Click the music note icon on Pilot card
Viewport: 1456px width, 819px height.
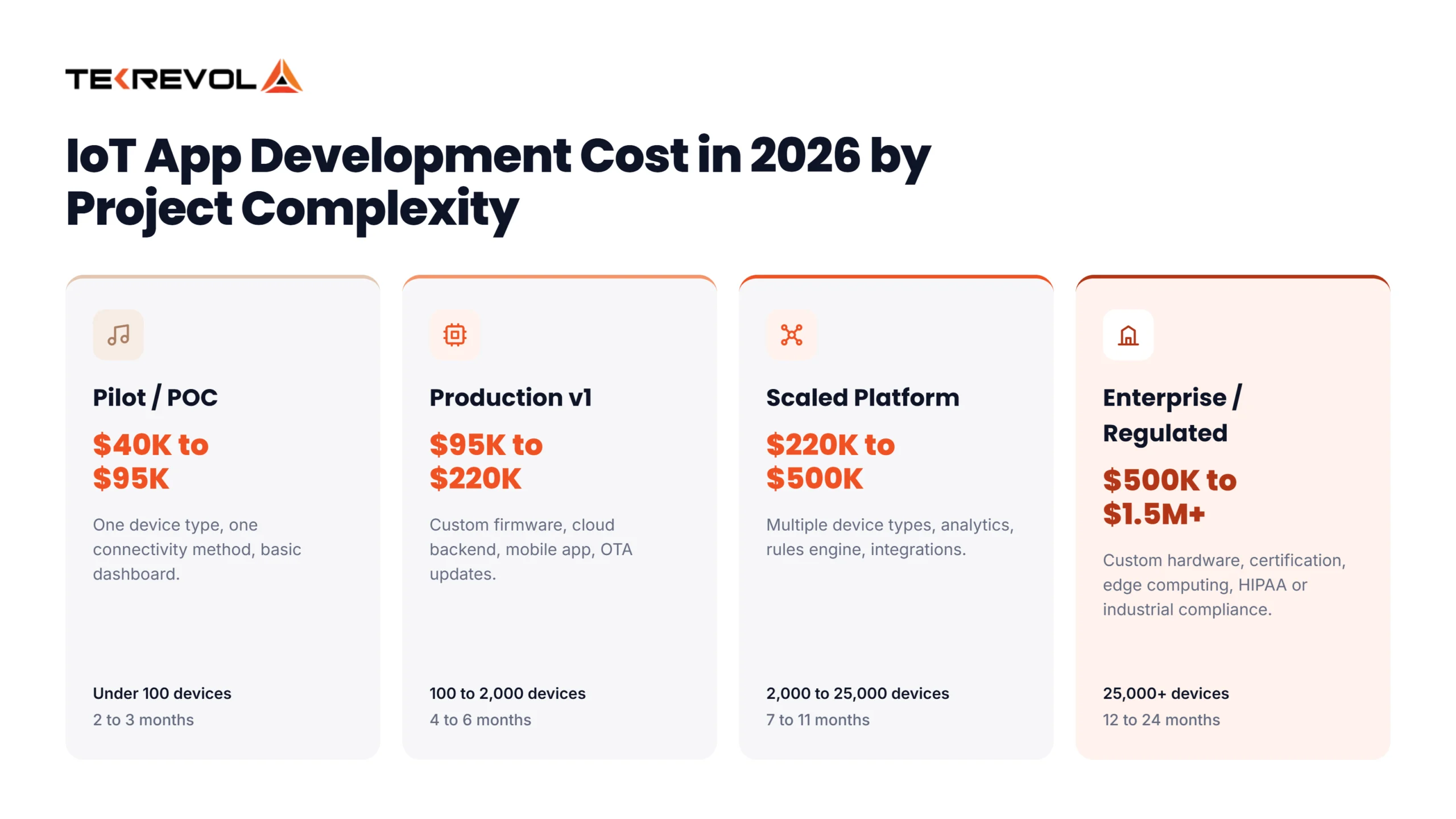pyautogui.click(x=118, y=335)
